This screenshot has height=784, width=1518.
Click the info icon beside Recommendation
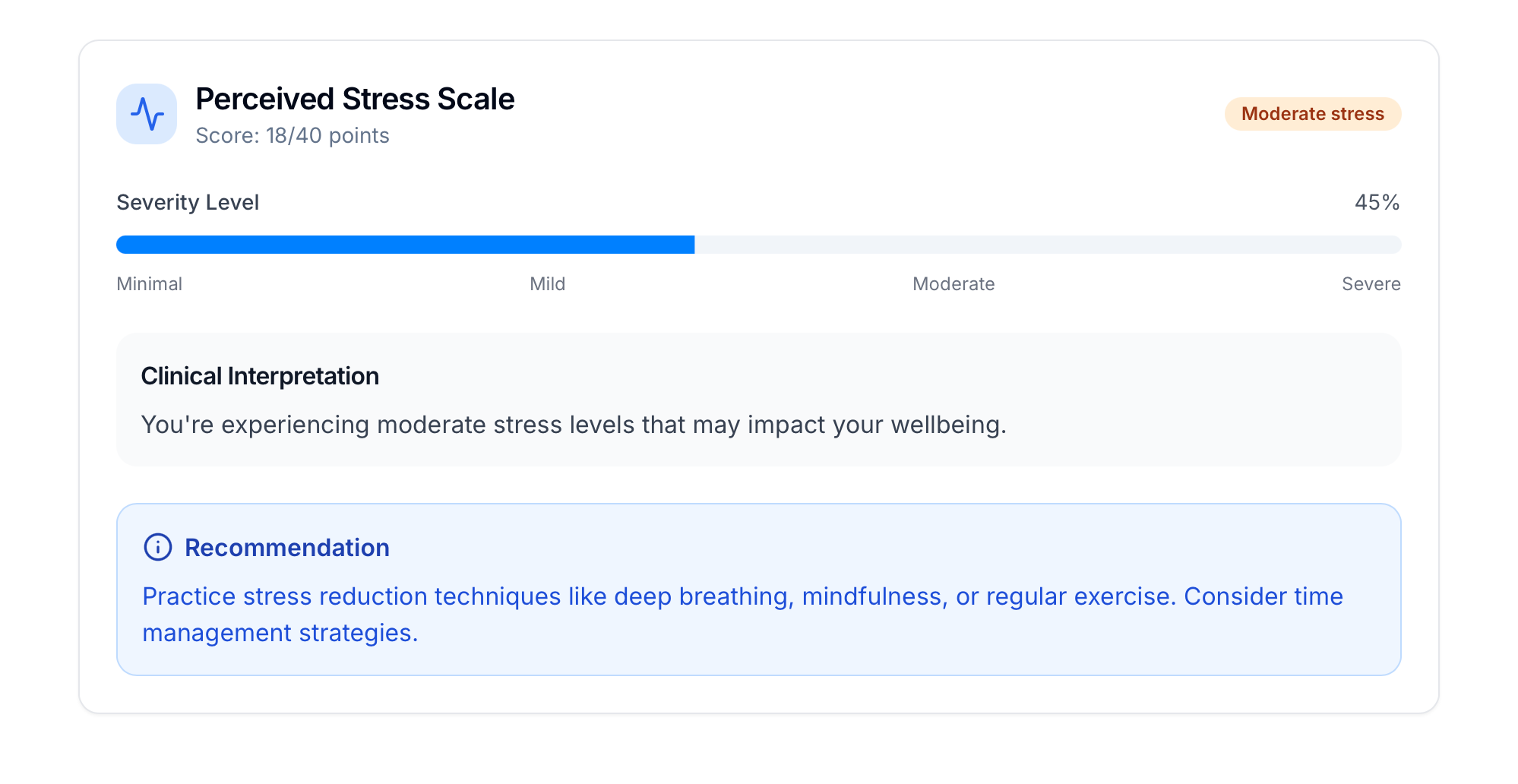[x=158, y=547]
